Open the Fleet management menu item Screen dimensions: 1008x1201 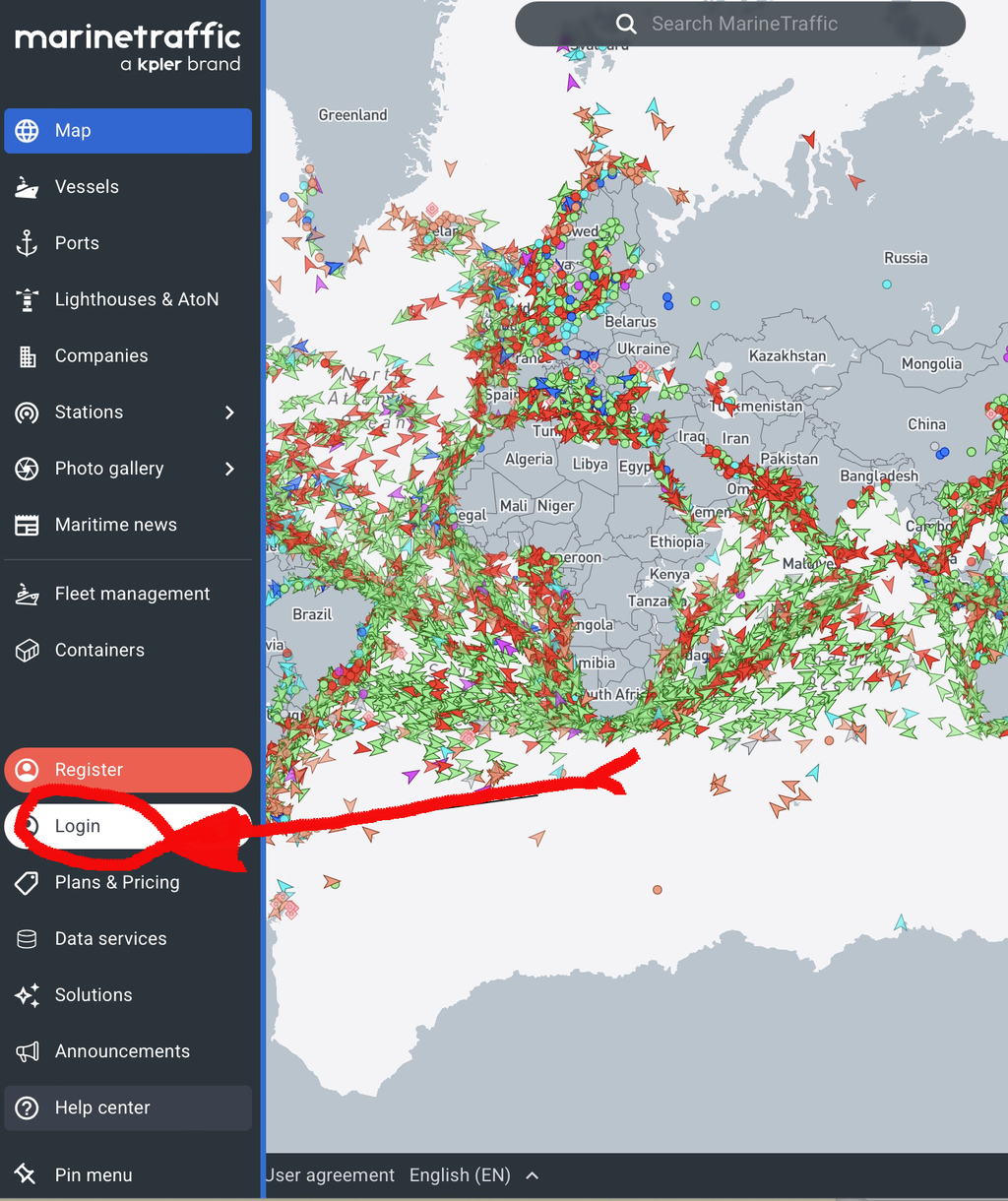pyautogui.click(x=128, y=594)
